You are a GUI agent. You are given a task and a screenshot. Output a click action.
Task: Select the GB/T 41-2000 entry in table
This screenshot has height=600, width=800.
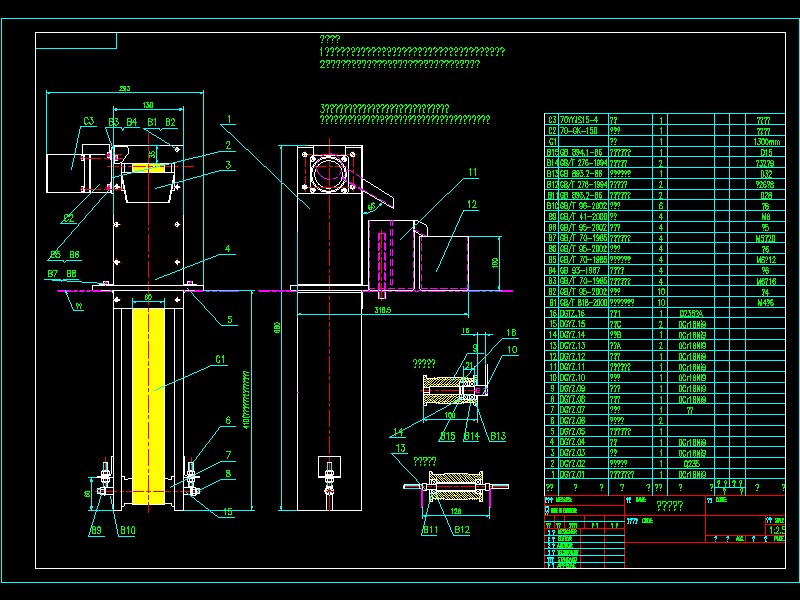coord(583,217)
